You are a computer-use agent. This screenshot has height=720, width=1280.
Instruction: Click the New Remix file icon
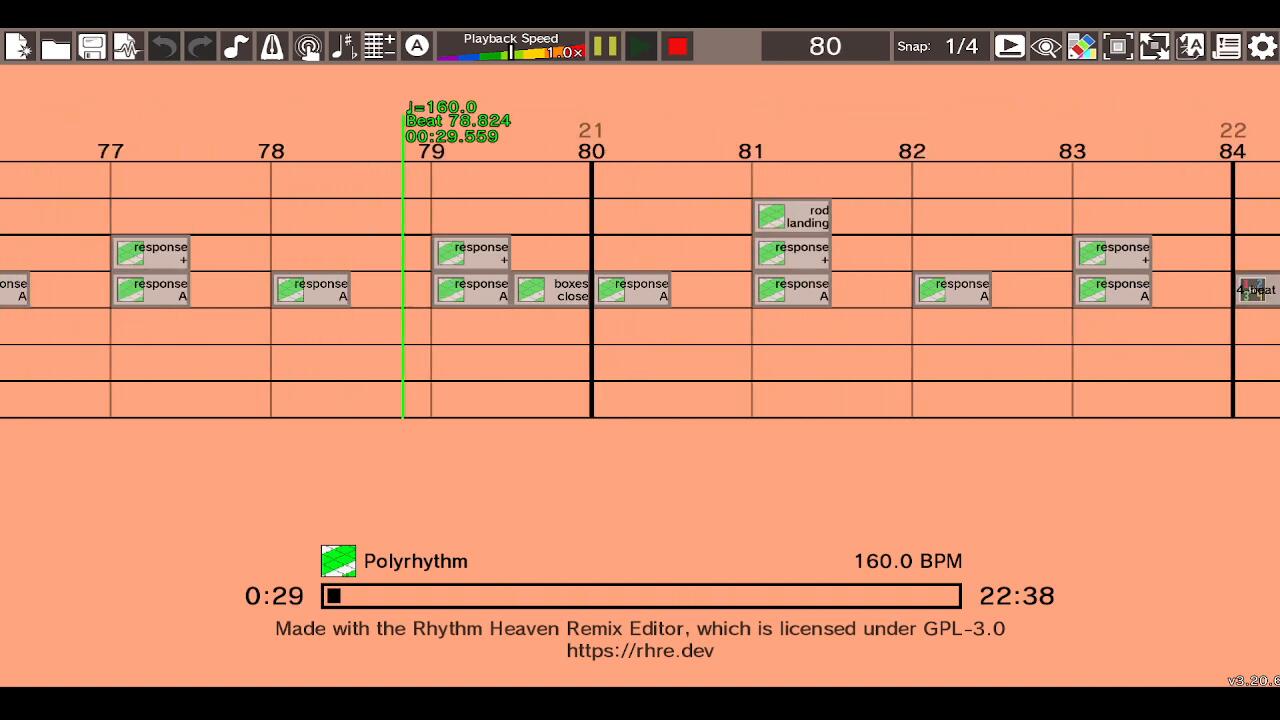[x=19, y=47]
